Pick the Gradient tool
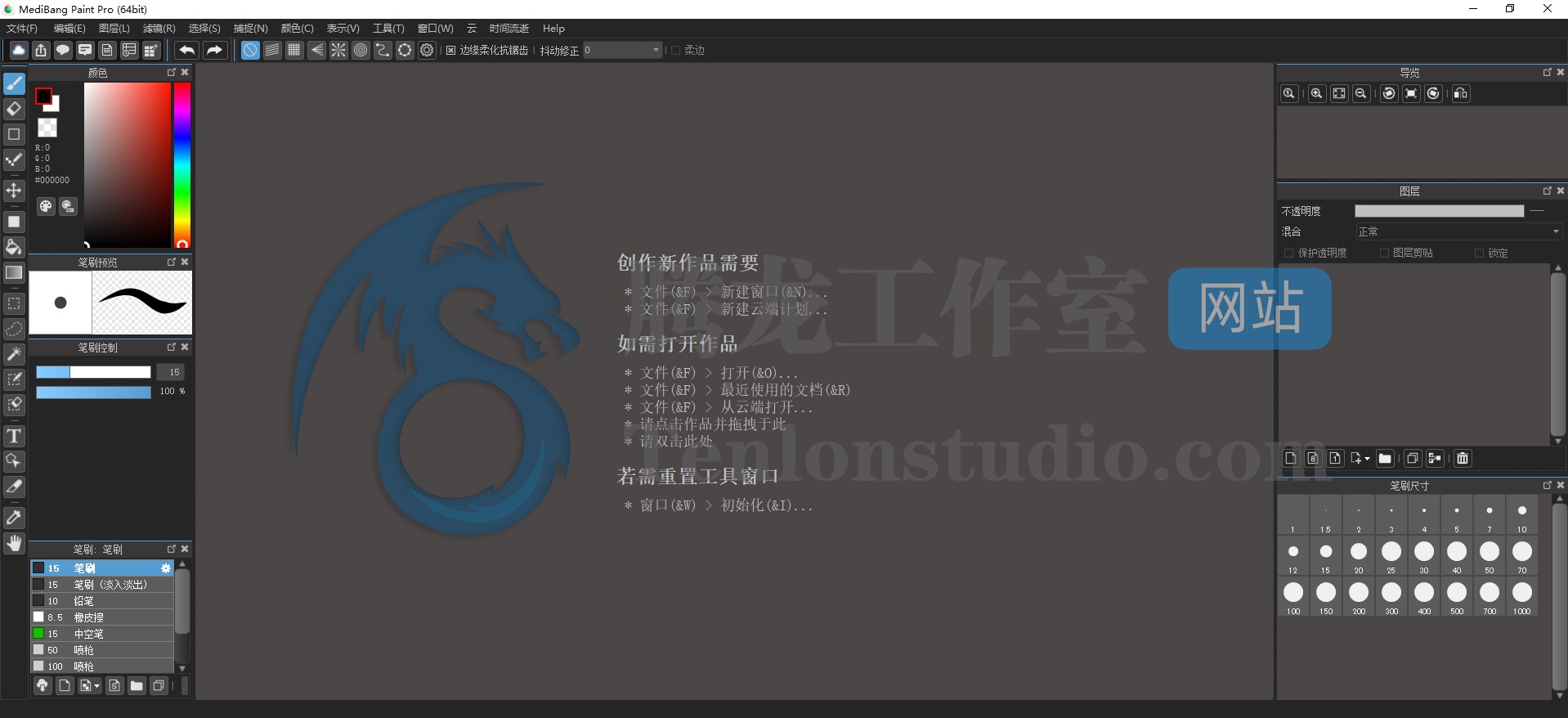This screenshot has width=1568, height=718. [x=14, y=272]
